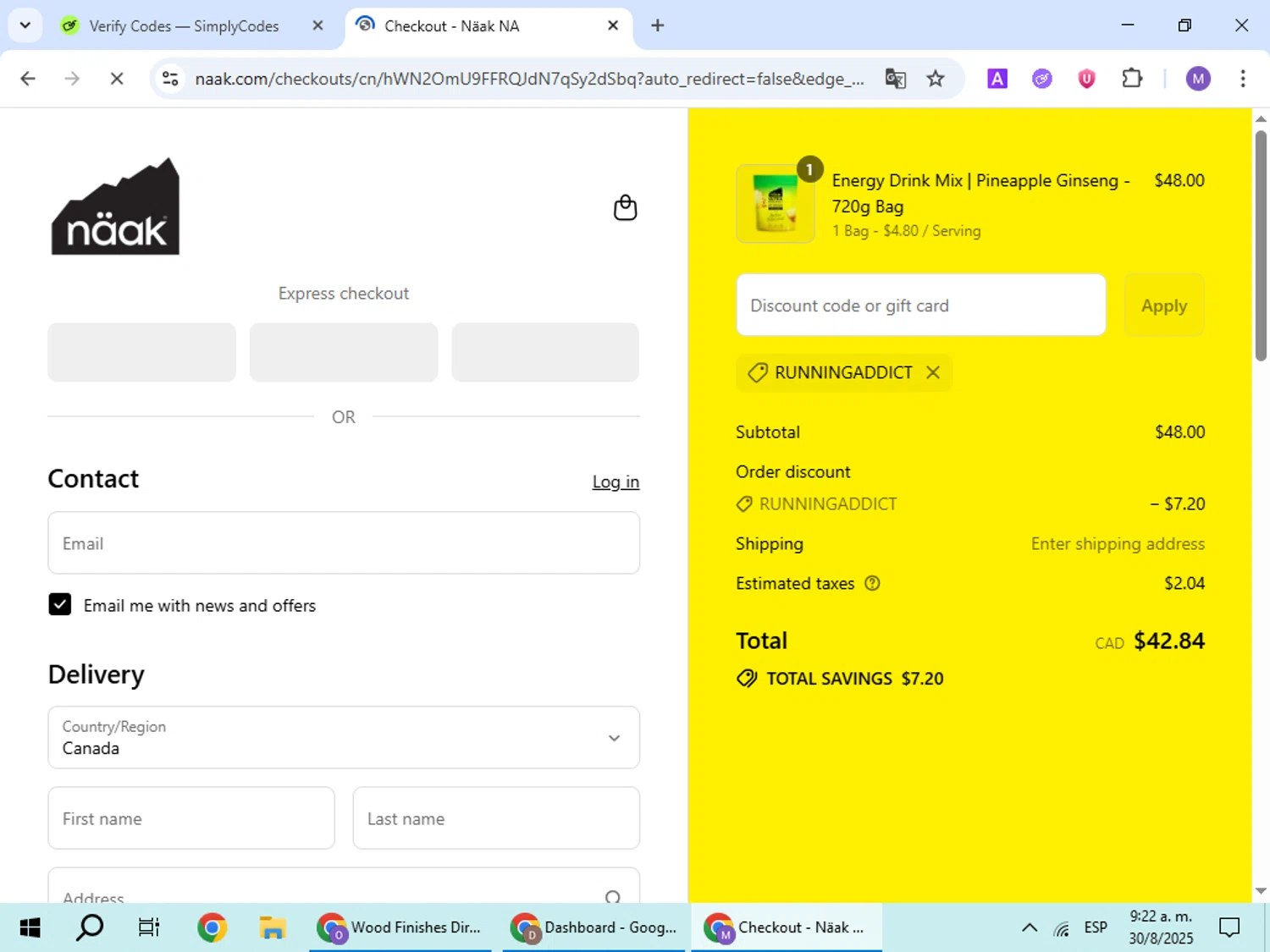Click the estimated taxes help icon
This screenshot has width=1270, height=952.
click(x=872, y=583)
